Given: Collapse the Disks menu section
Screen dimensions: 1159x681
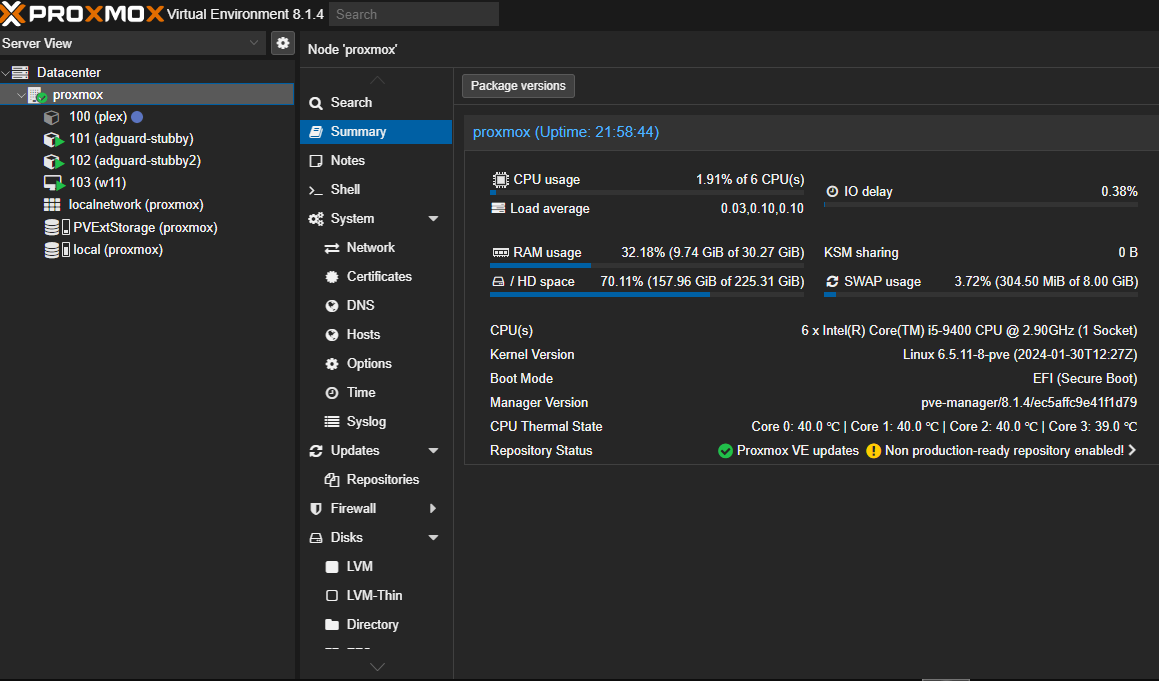Looking at the screenshot, I should click(433, 538).
